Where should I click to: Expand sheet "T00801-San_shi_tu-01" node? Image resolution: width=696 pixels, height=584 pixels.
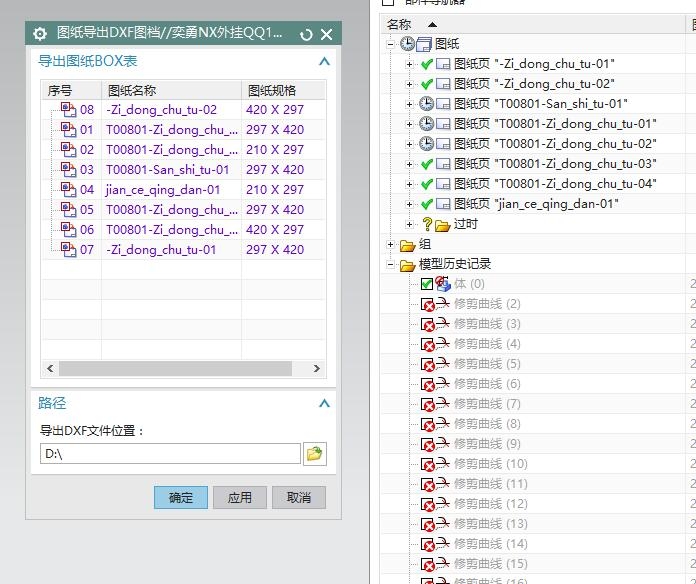pyautogui.click(x=409, y=104)
